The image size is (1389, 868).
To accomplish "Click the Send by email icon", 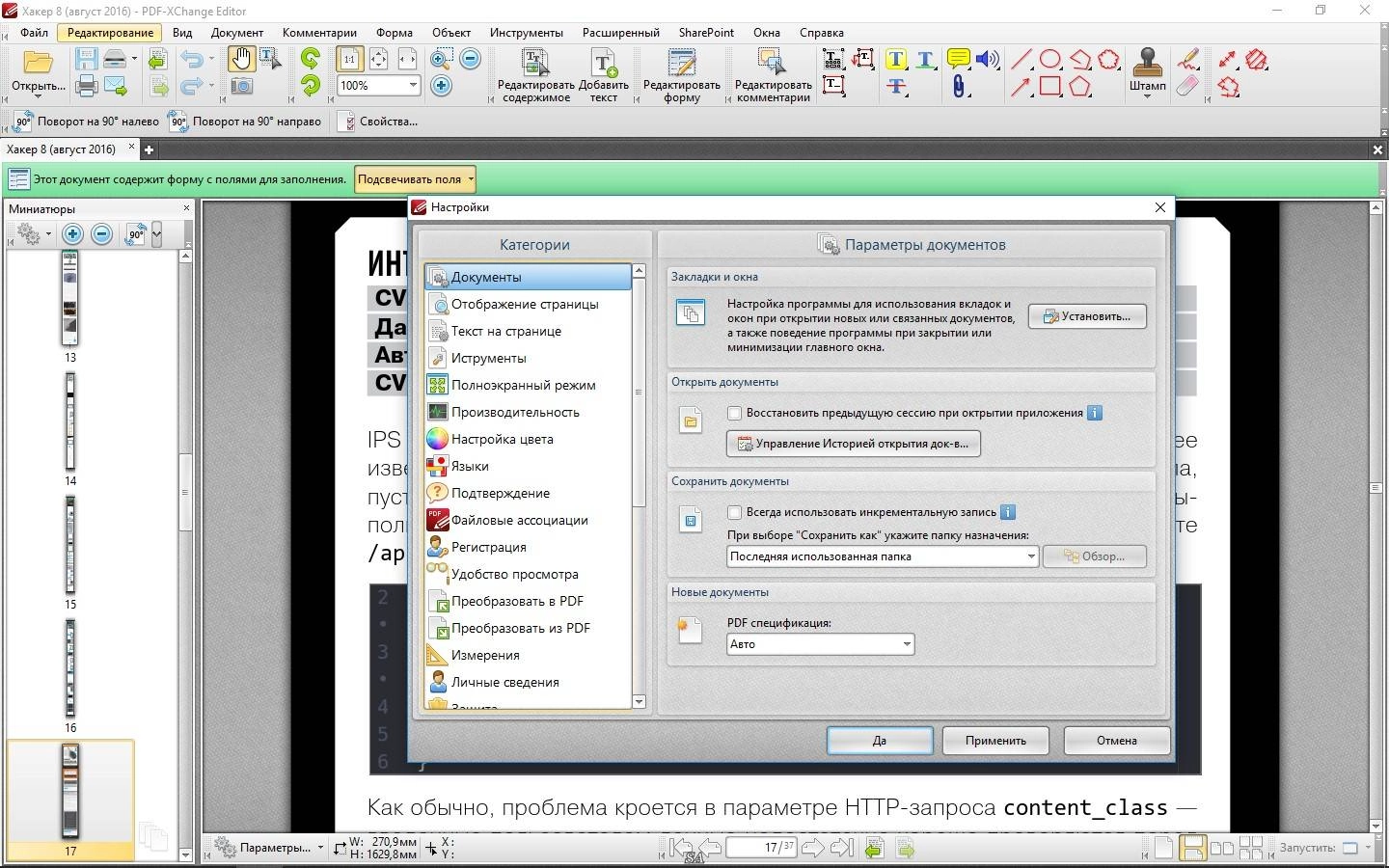I will coord(117,87).
